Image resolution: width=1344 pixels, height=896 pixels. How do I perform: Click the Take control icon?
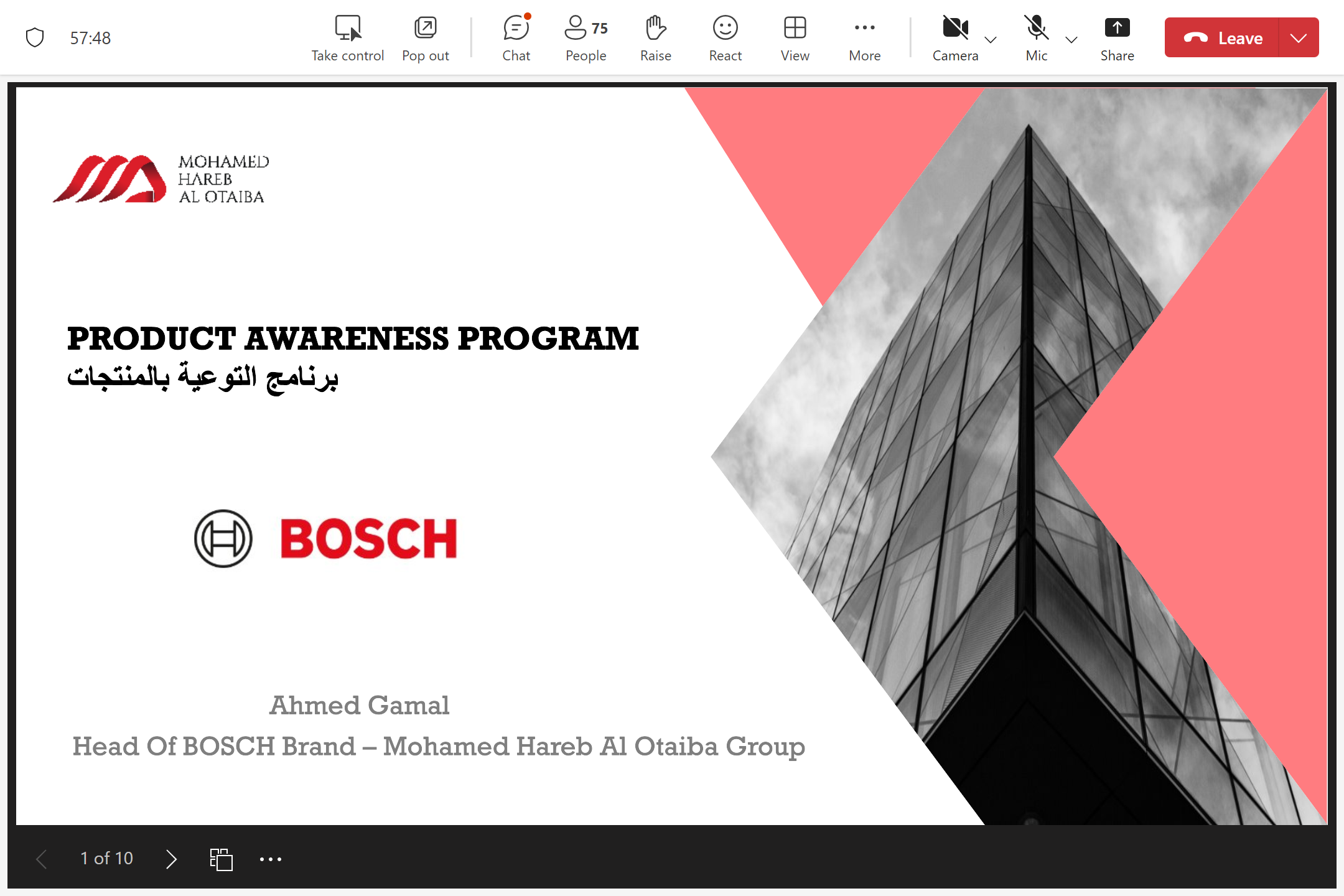(347, 29)
